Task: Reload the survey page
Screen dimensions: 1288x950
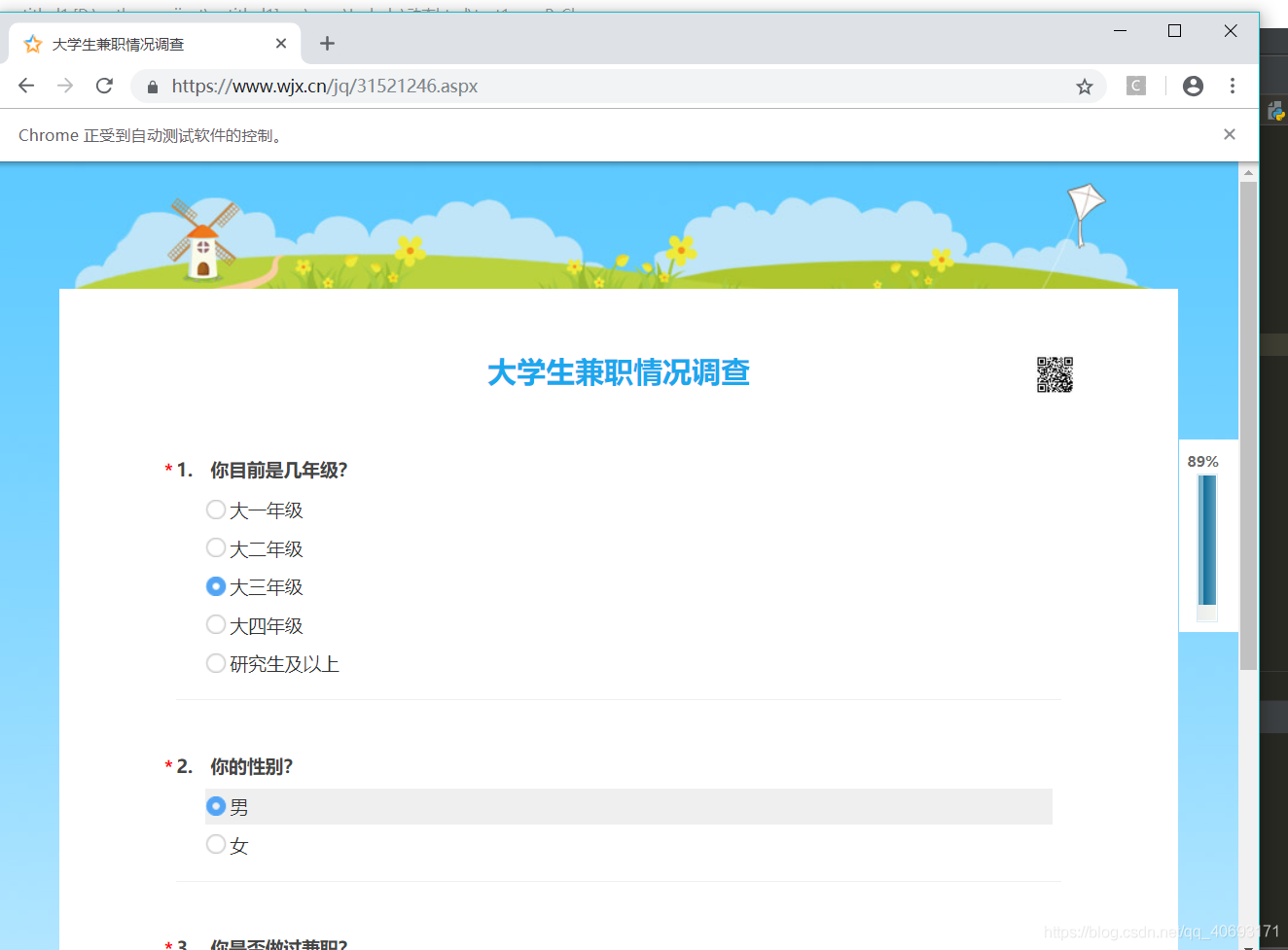Action: (x=103, y=86)
